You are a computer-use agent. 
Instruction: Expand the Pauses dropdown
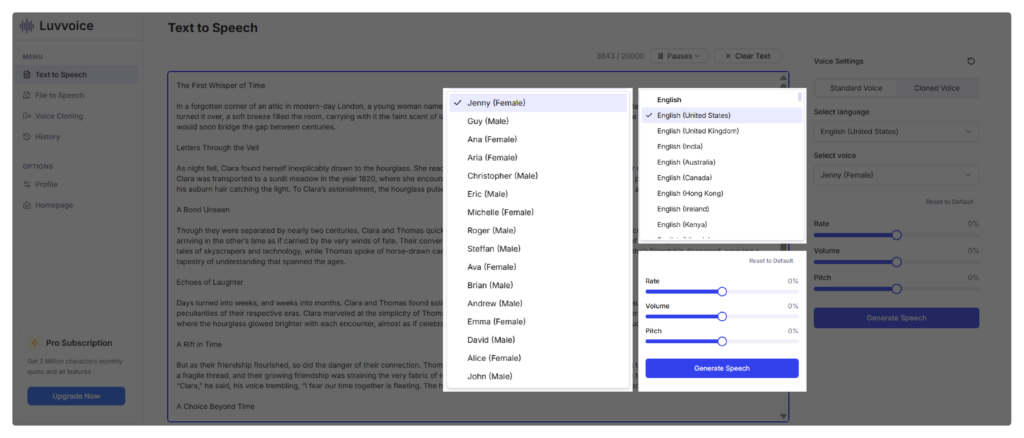[679, 56]
